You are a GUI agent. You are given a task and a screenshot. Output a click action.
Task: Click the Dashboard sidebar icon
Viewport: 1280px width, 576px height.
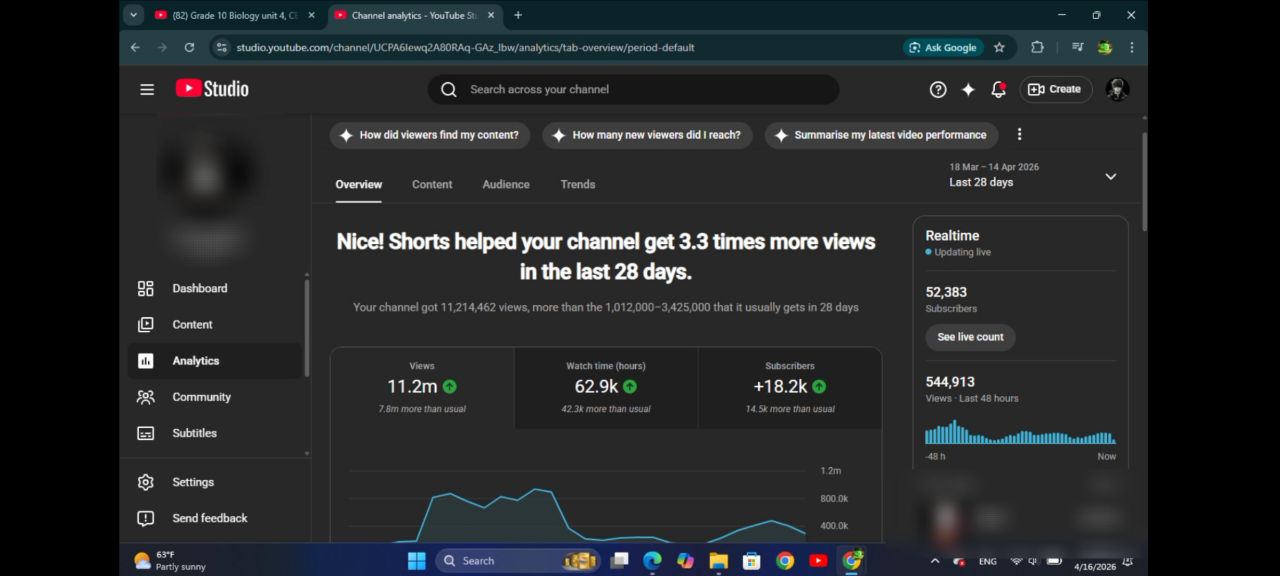tap(146, 288)
